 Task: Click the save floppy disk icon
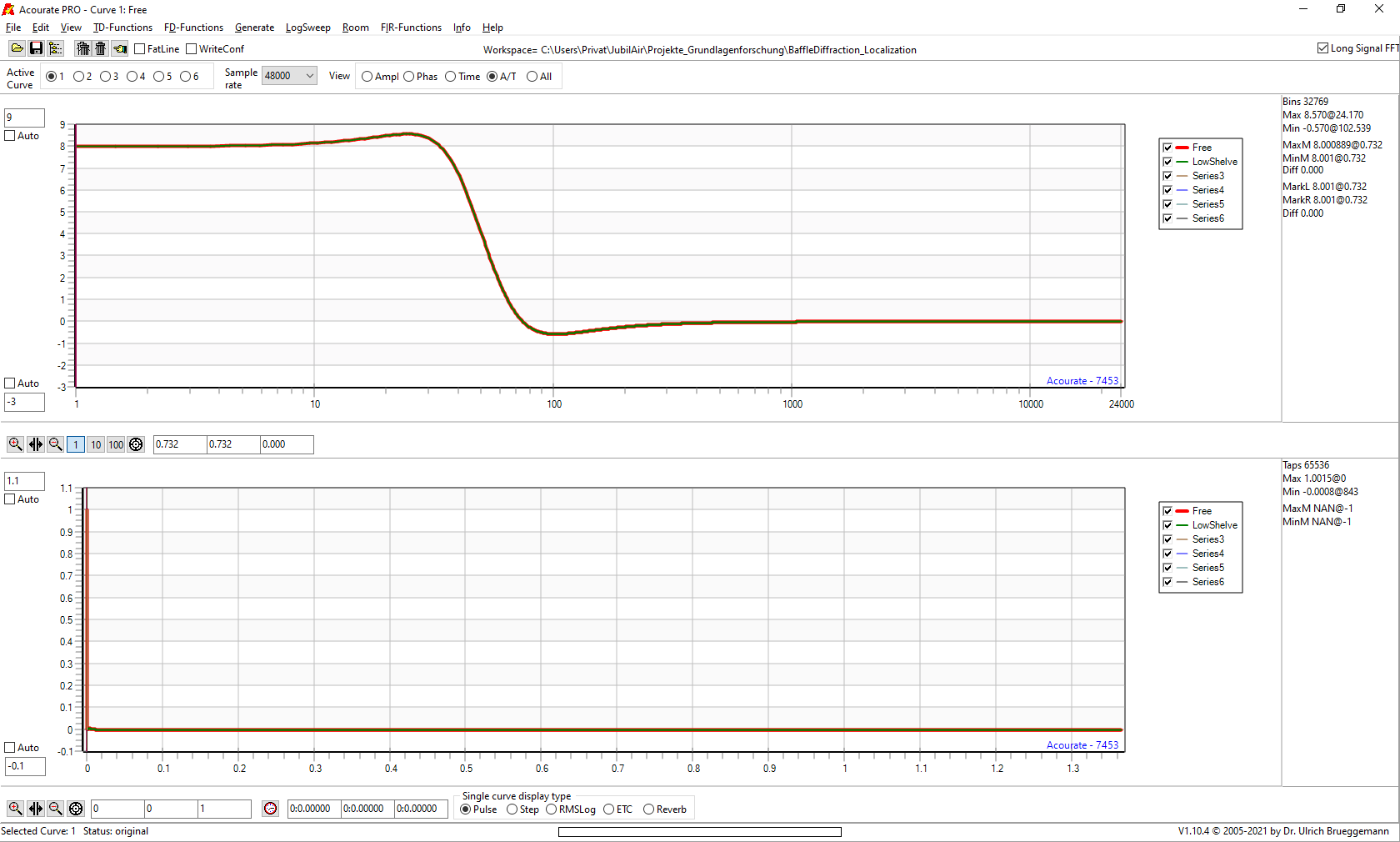36,49
